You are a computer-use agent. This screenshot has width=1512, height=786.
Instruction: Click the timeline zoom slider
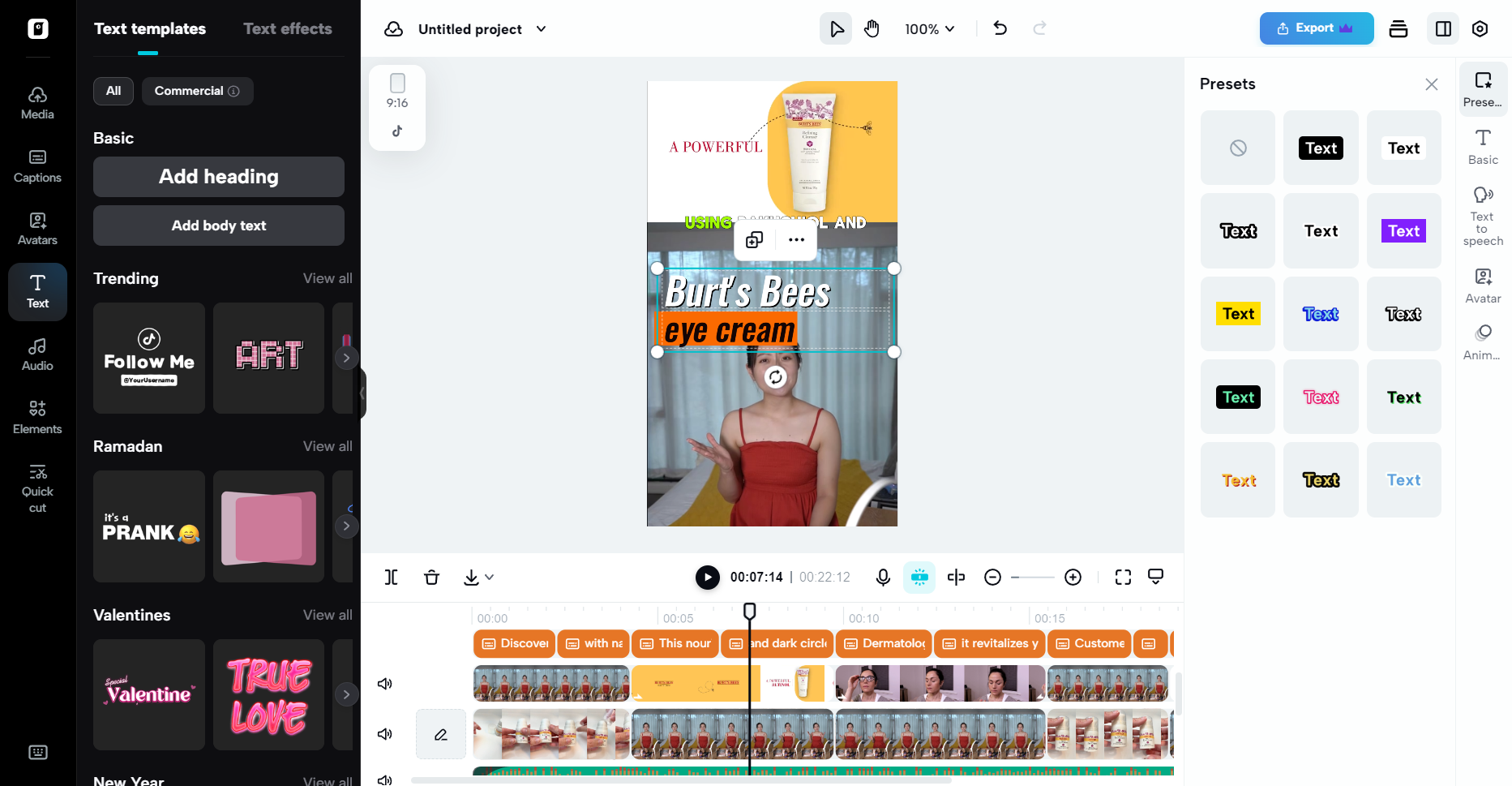point(1033,578)
